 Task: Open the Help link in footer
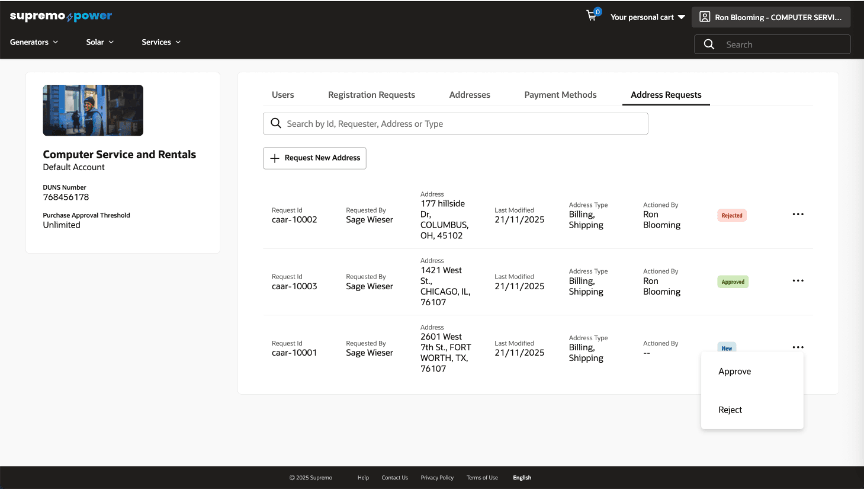363,478
